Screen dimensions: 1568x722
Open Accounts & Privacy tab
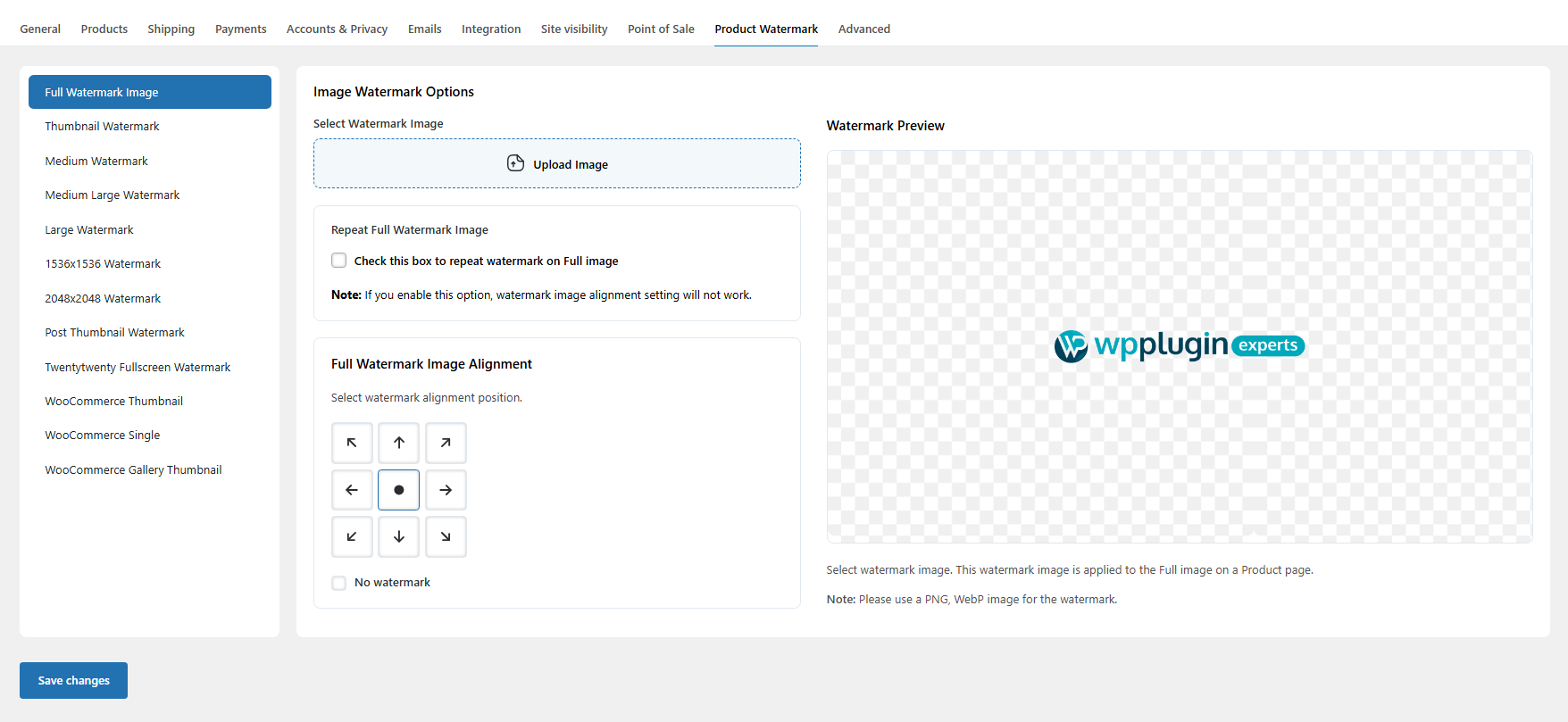click(x=337, y=29)
